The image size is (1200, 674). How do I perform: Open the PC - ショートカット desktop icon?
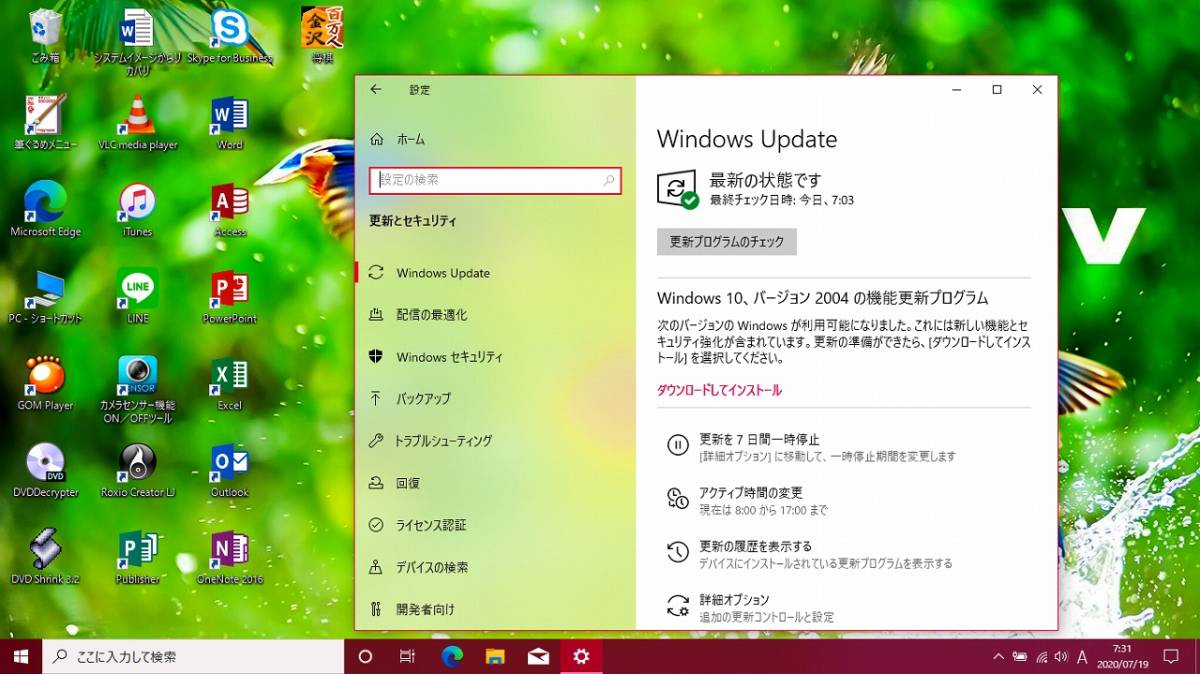(45, 296)
